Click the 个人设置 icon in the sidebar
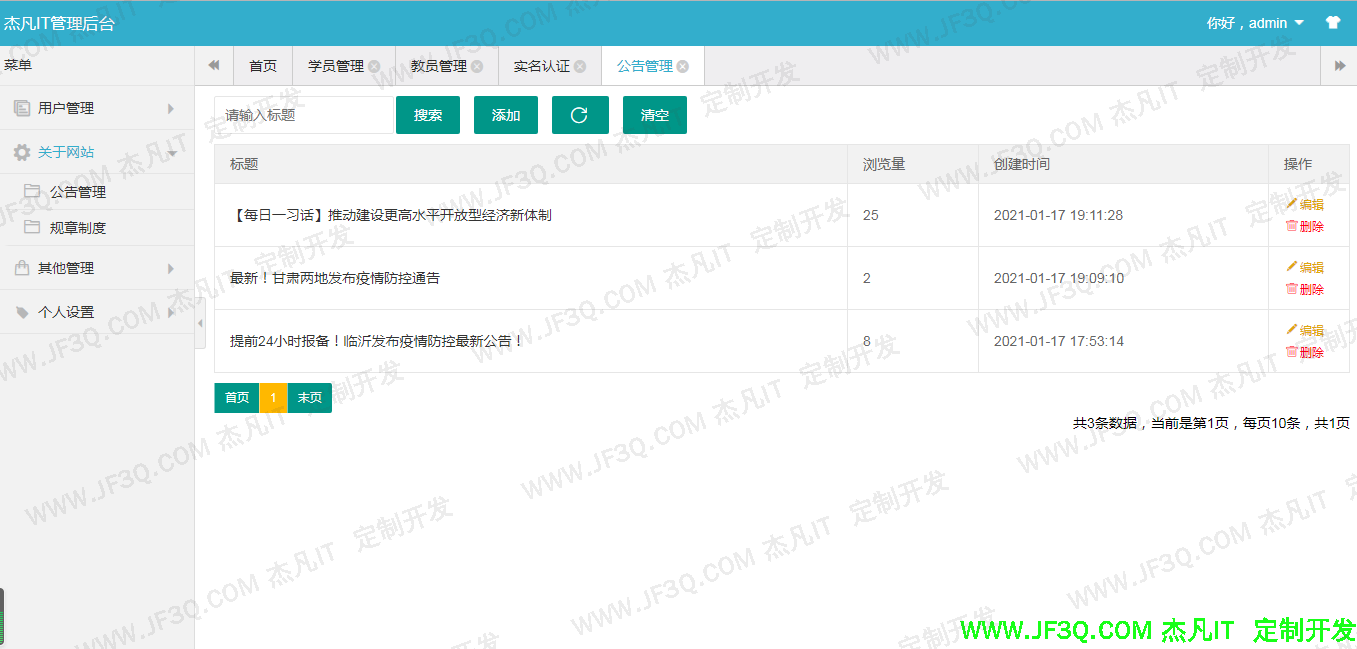This screenshot has height=649, width=1357. [24, 311]
